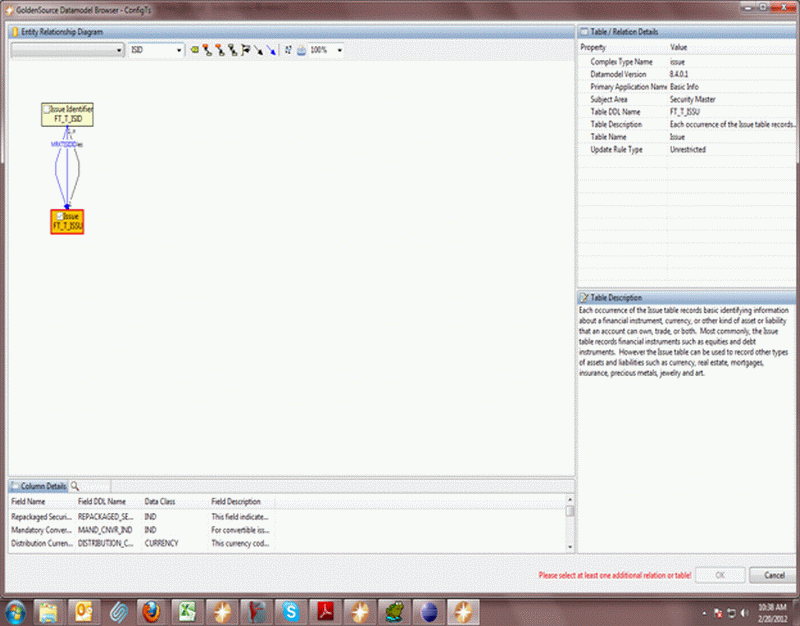
Task: Click the volume icon in system tray
Action: [744, 613]
